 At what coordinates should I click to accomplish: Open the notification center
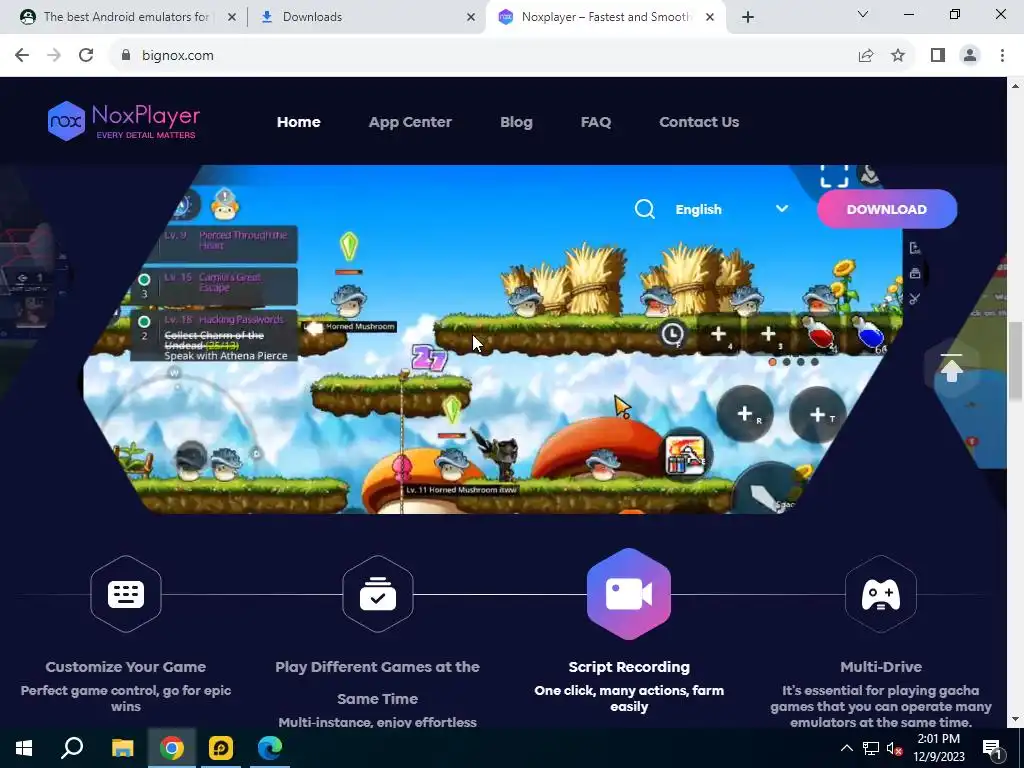[992, 748]
